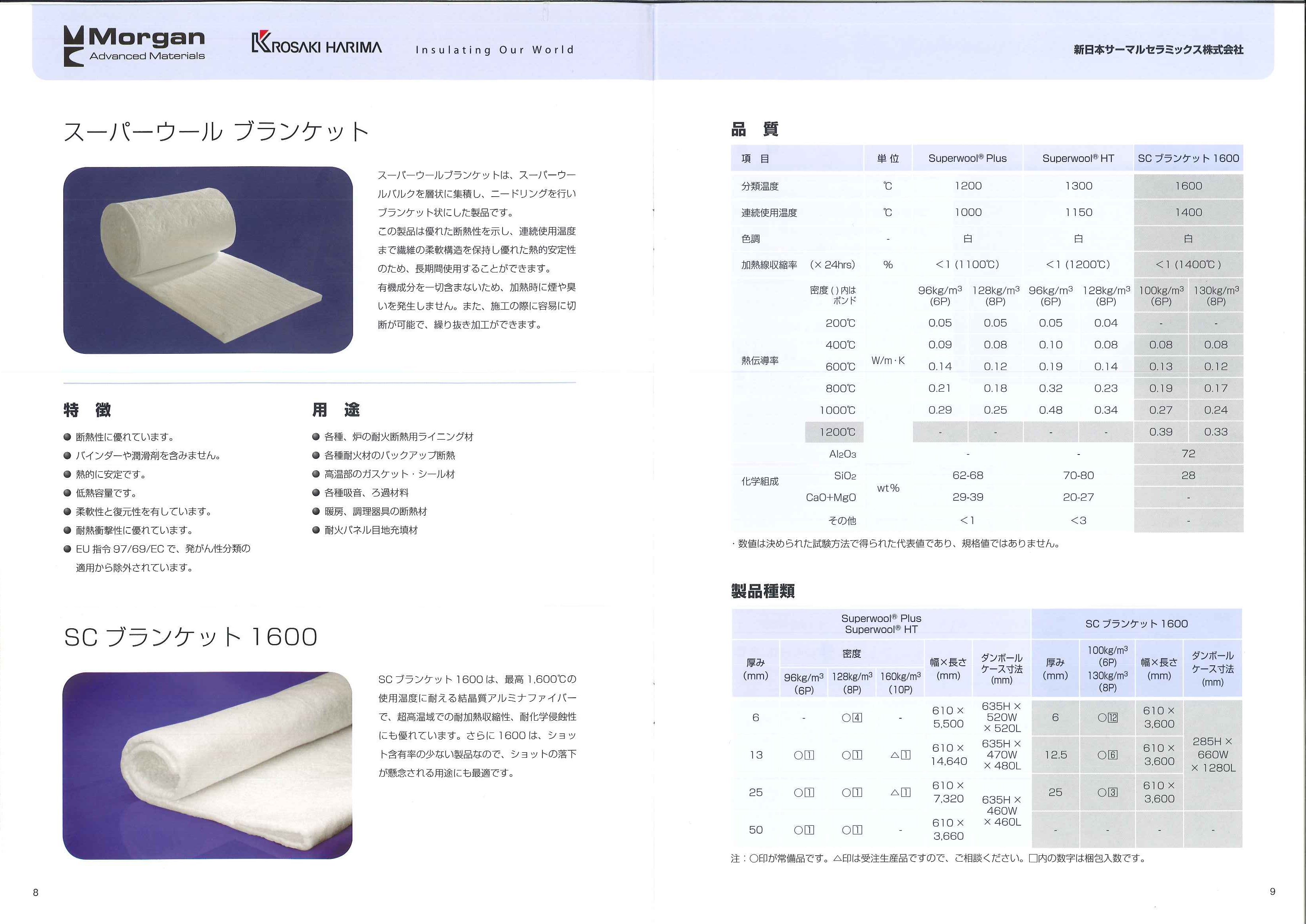Click the SiO2 value 62-68
This screenshot has height=924, width=1306.
coord(968,476)
